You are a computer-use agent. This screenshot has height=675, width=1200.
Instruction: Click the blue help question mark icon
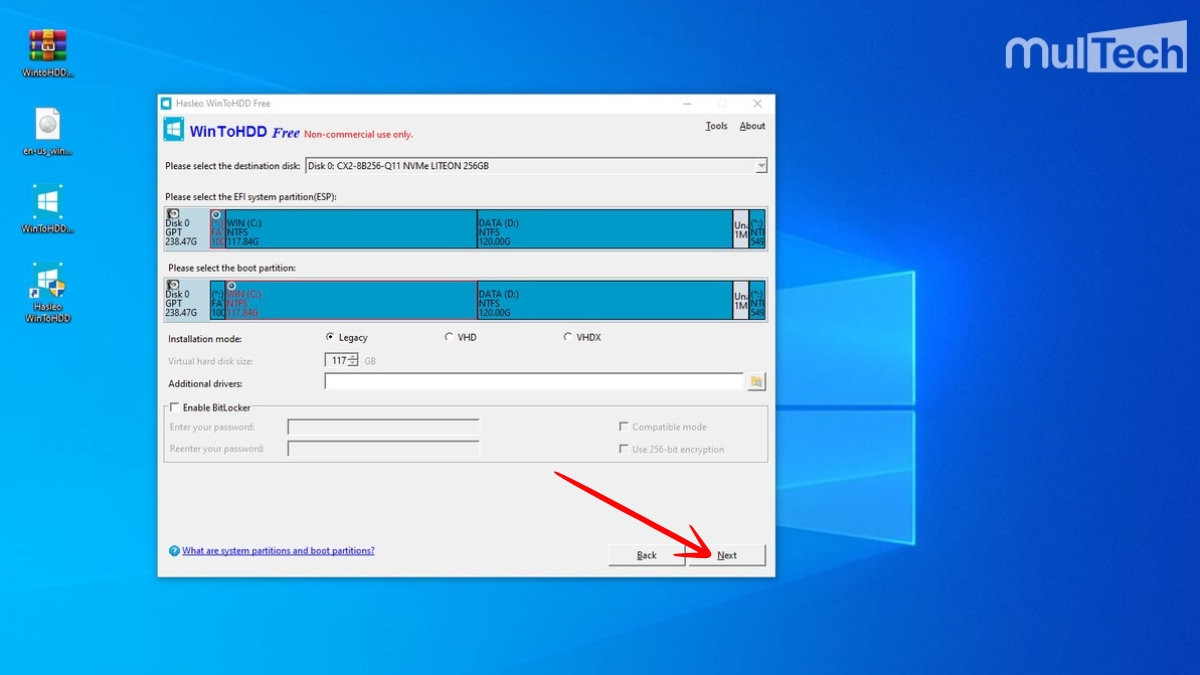pos(174,551)
